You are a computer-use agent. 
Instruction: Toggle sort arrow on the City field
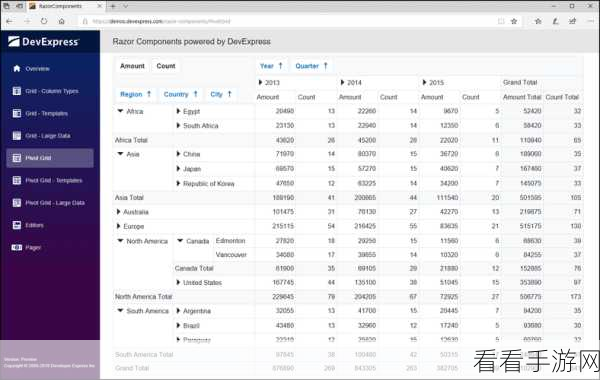pyautogui.click(x=230, y=94)
